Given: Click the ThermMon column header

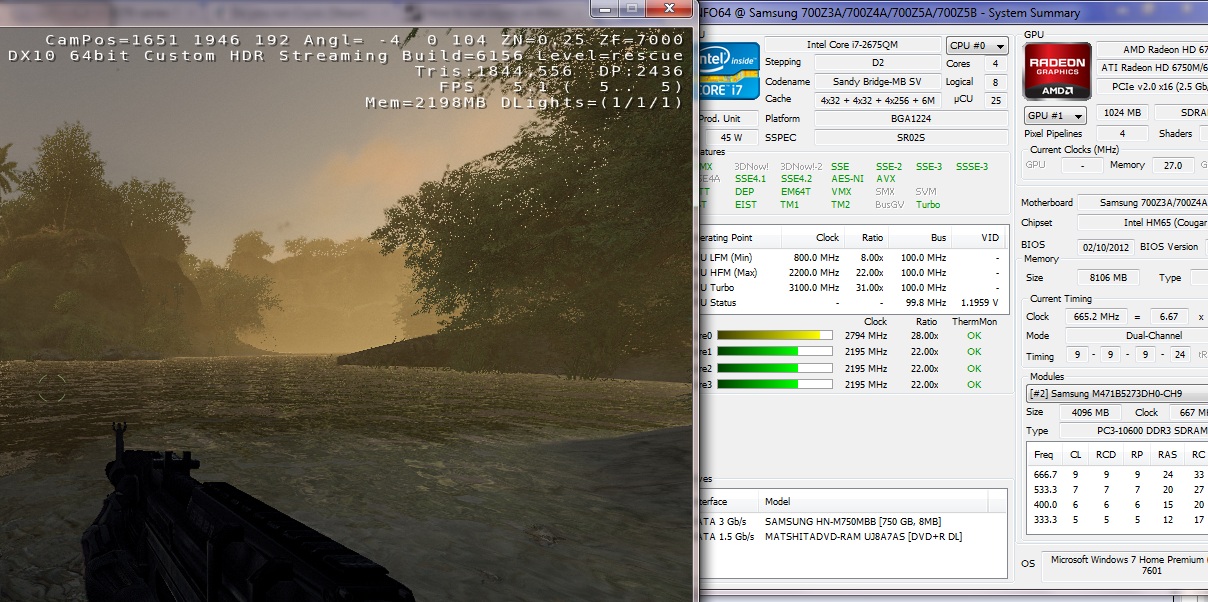Looking at the screenshot, I should (x=974, y=321).
